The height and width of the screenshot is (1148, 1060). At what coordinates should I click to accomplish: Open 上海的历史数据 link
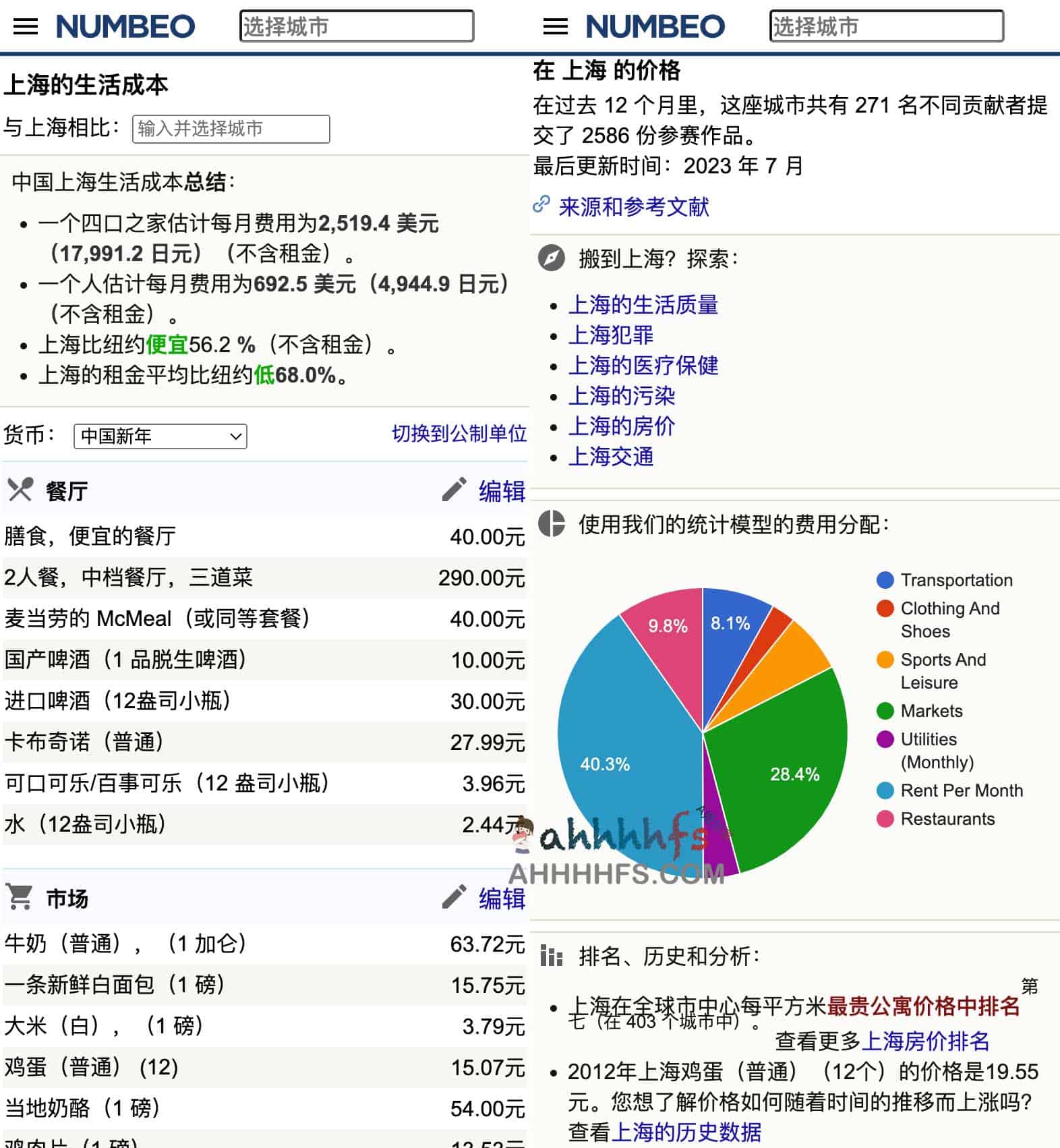tap(686, 1131)
